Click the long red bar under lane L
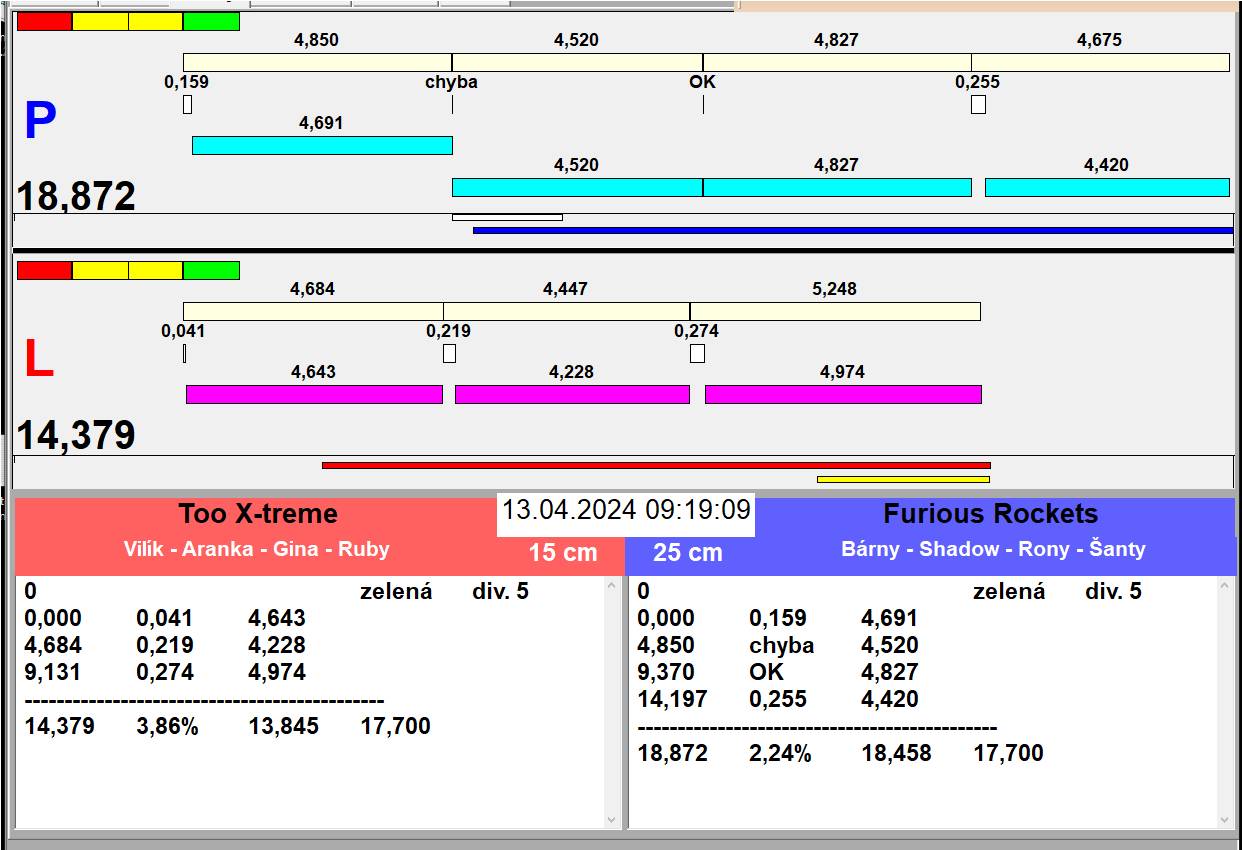The width and height of the screenshot is (1242, 850). pyautogui.click(x=656, y=465)
